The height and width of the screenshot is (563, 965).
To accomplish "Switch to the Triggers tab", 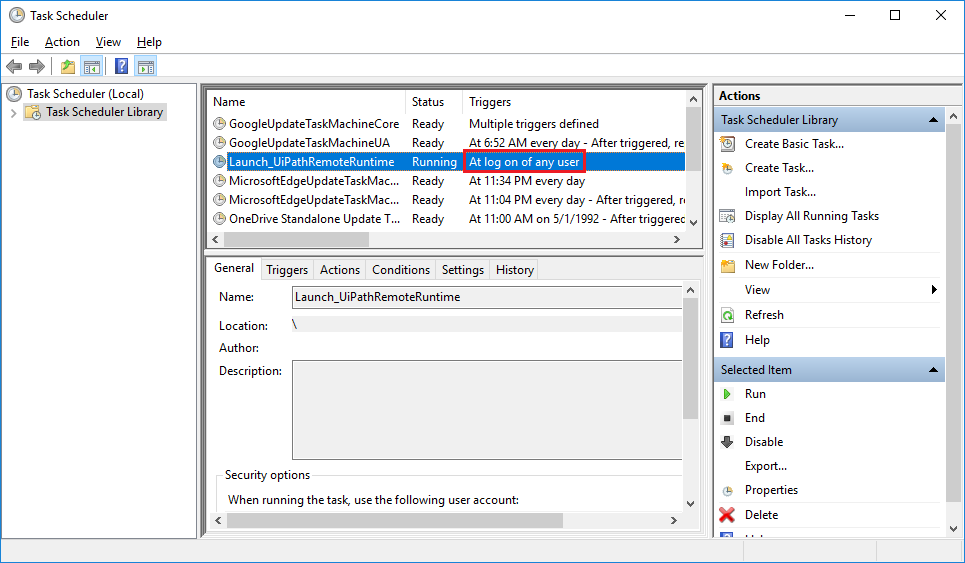I will click(x=287, y=270).
